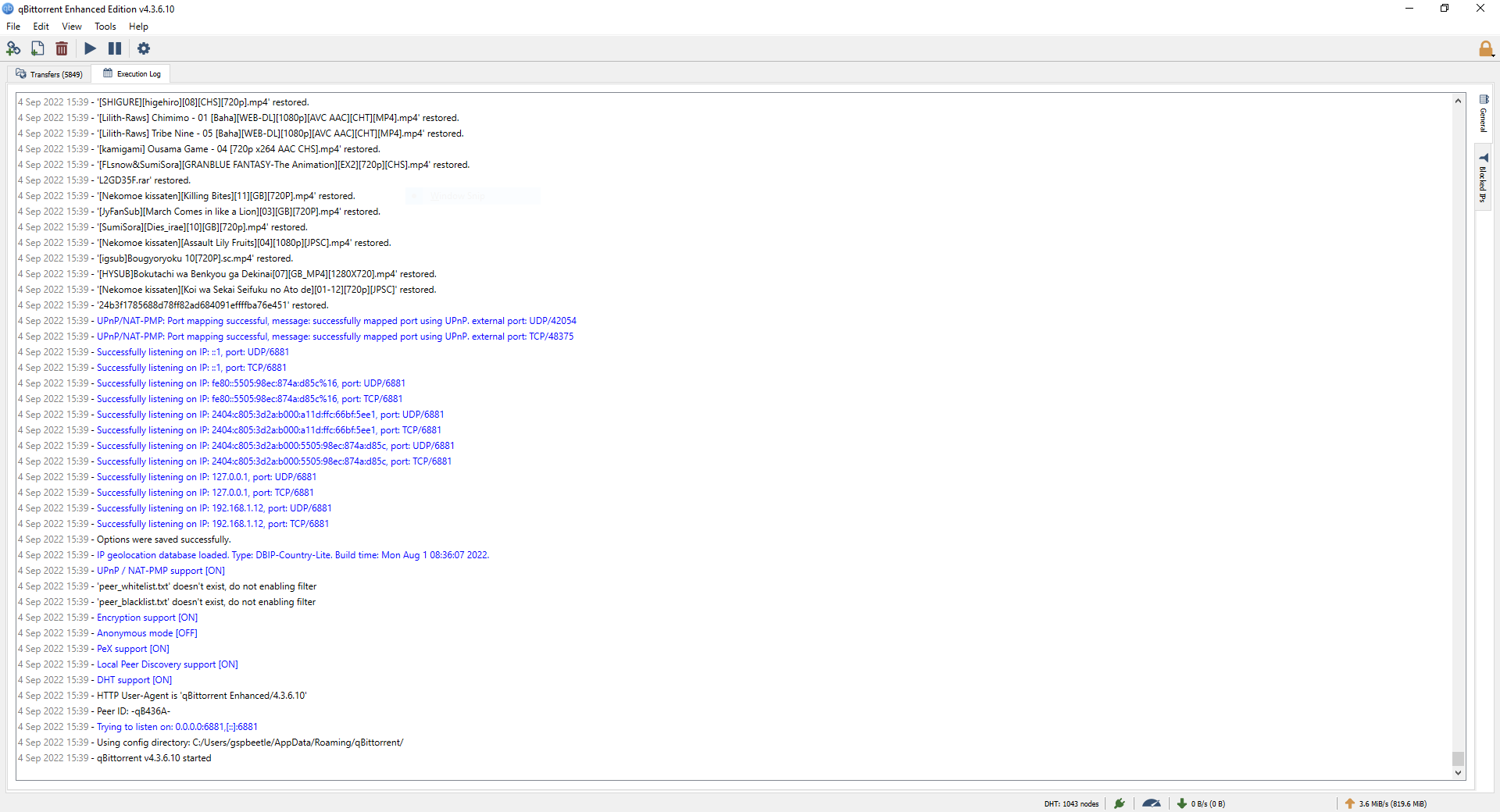
Task: Select the GRANBLUE FANTASY restored log line
Action: tap(244, 165)
